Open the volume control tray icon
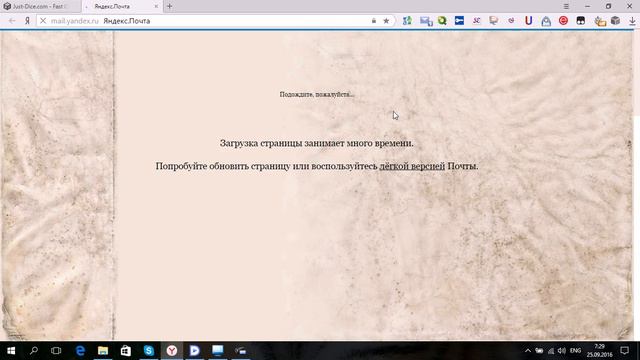 coord(562,351)
